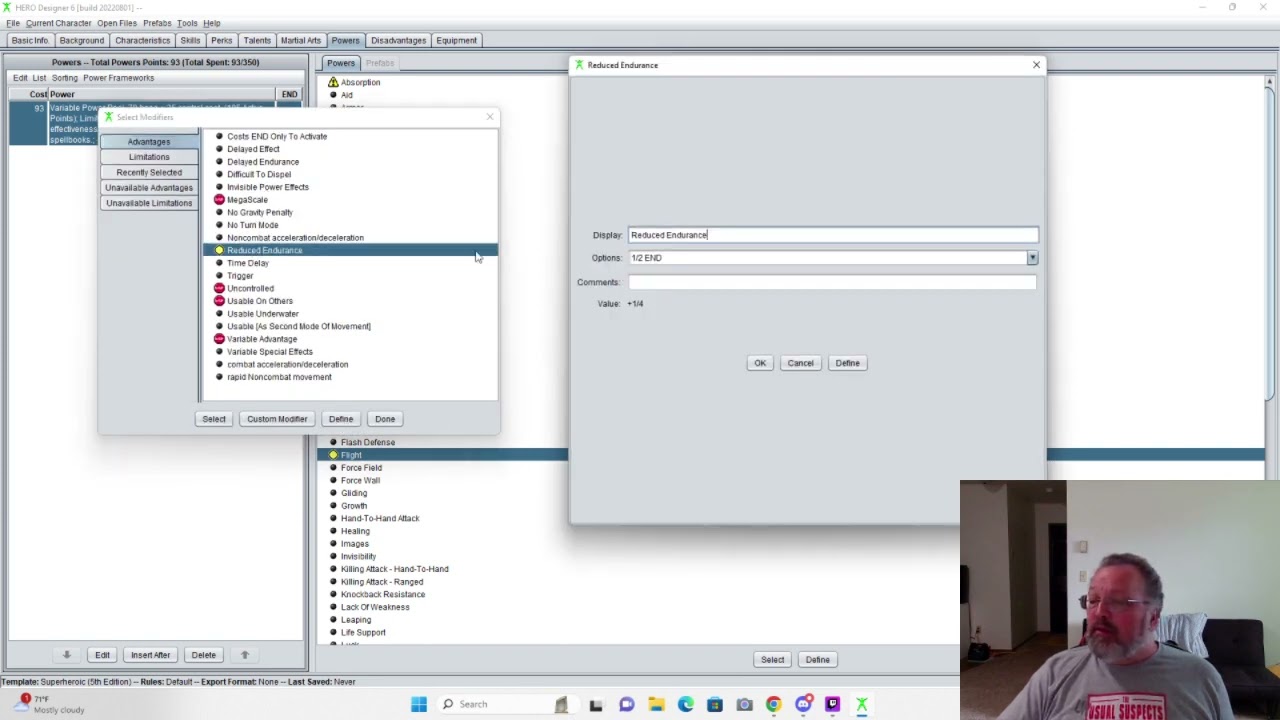The height and width of the screenshot is (720, 1280).
Task: Select the Time Delay modifier
Action: [248, 263]
